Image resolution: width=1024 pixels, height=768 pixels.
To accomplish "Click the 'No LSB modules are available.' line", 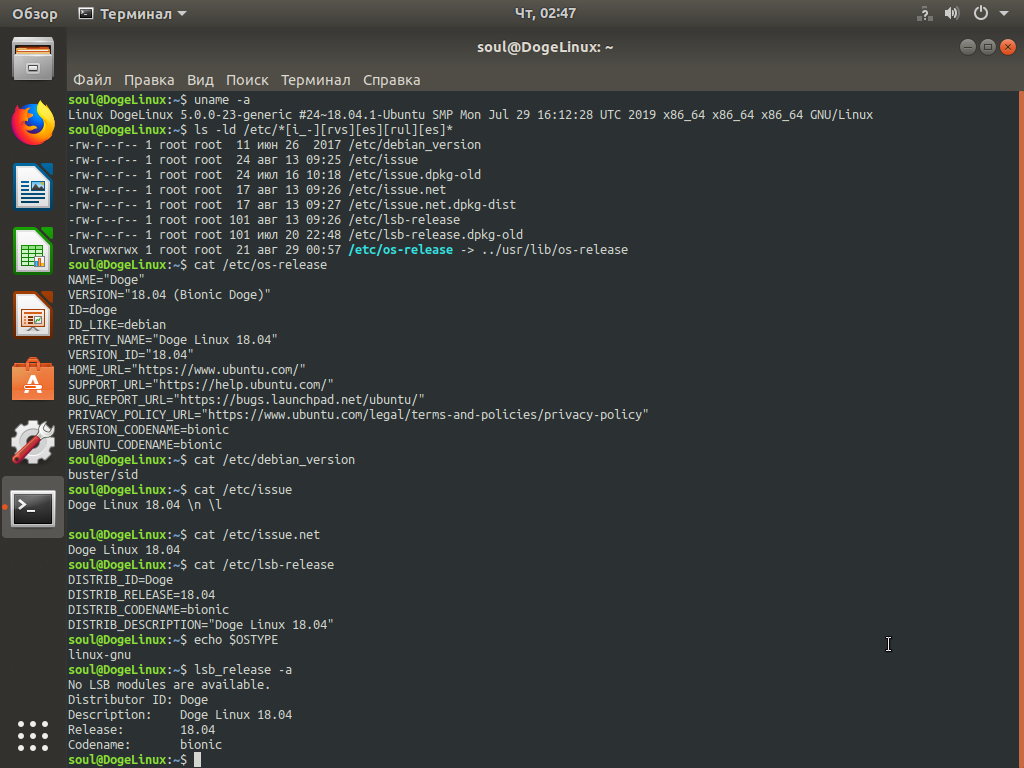I will pyautogui.click(x=169, y=685).
